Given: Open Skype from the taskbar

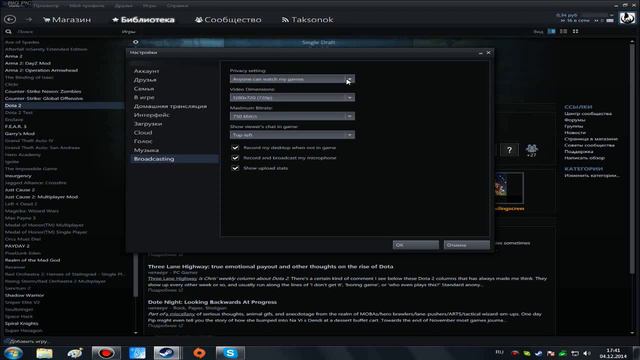Looking at the screenshot, I should click(x=230, y=353).
